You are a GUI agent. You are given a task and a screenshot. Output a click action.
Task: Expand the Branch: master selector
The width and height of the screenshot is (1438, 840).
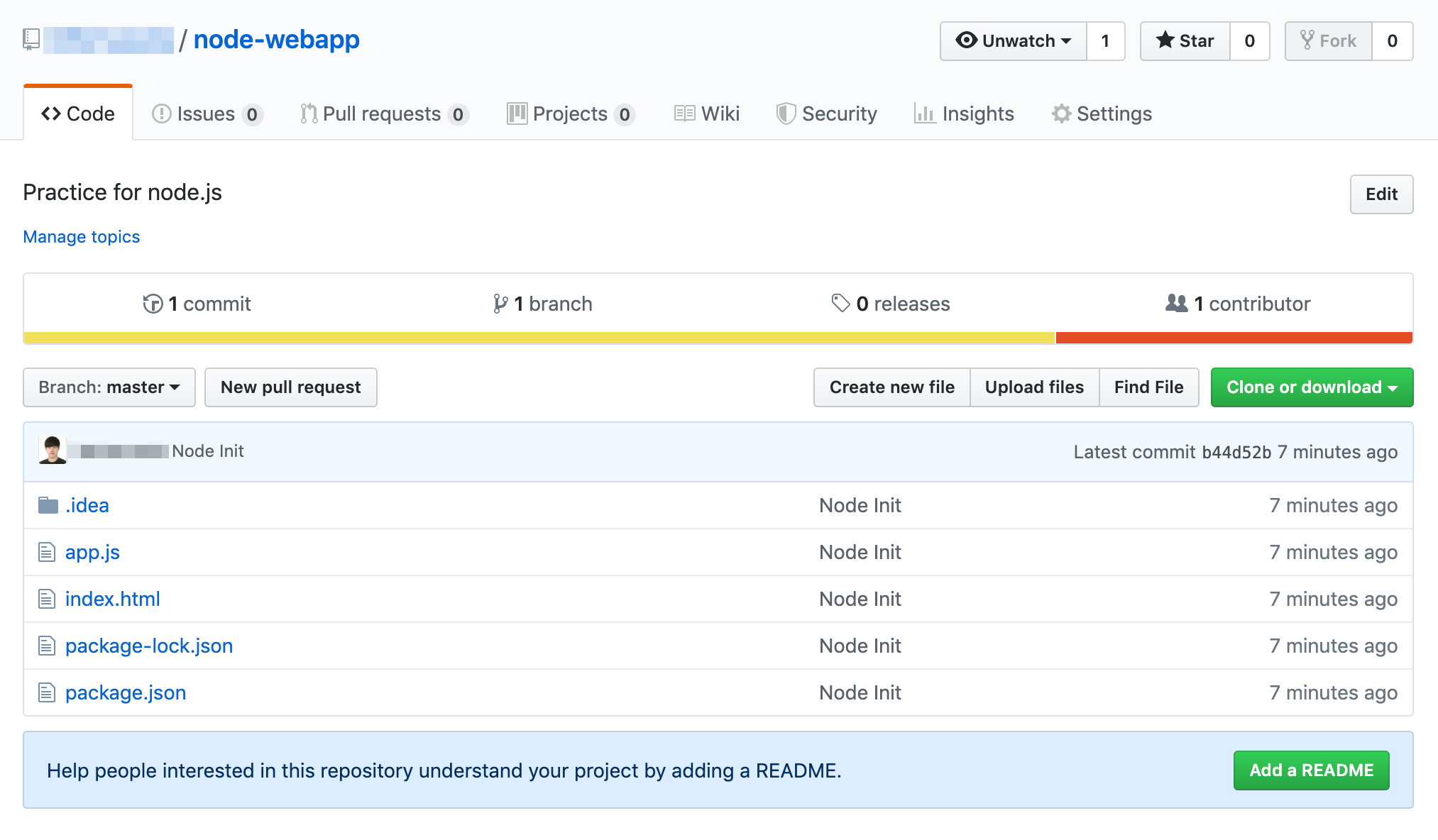click(109, 387)
